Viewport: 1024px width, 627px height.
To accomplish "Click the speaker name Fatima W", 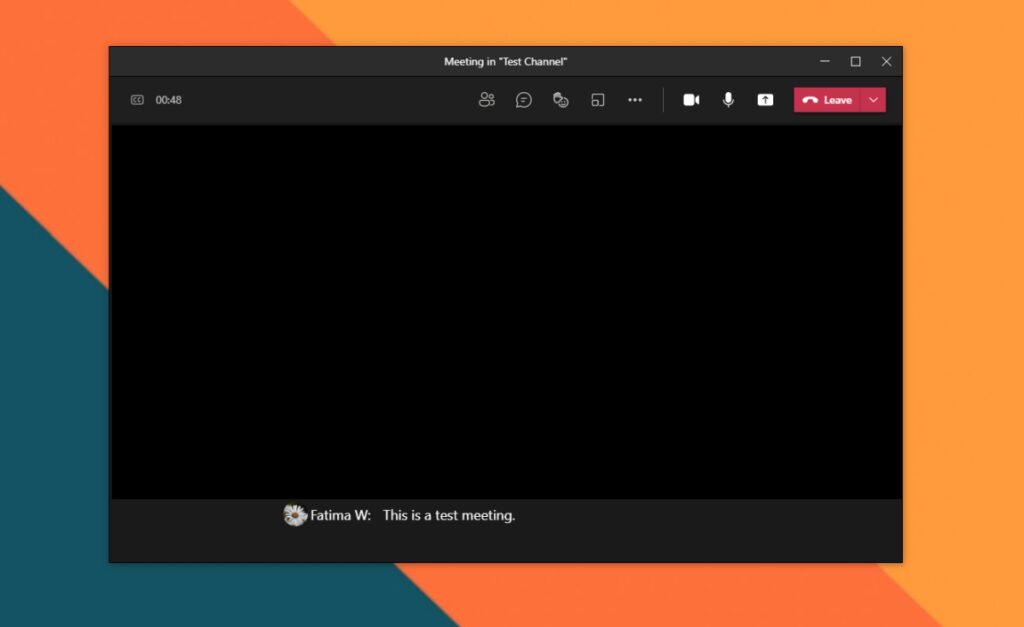I will point(337,515).
